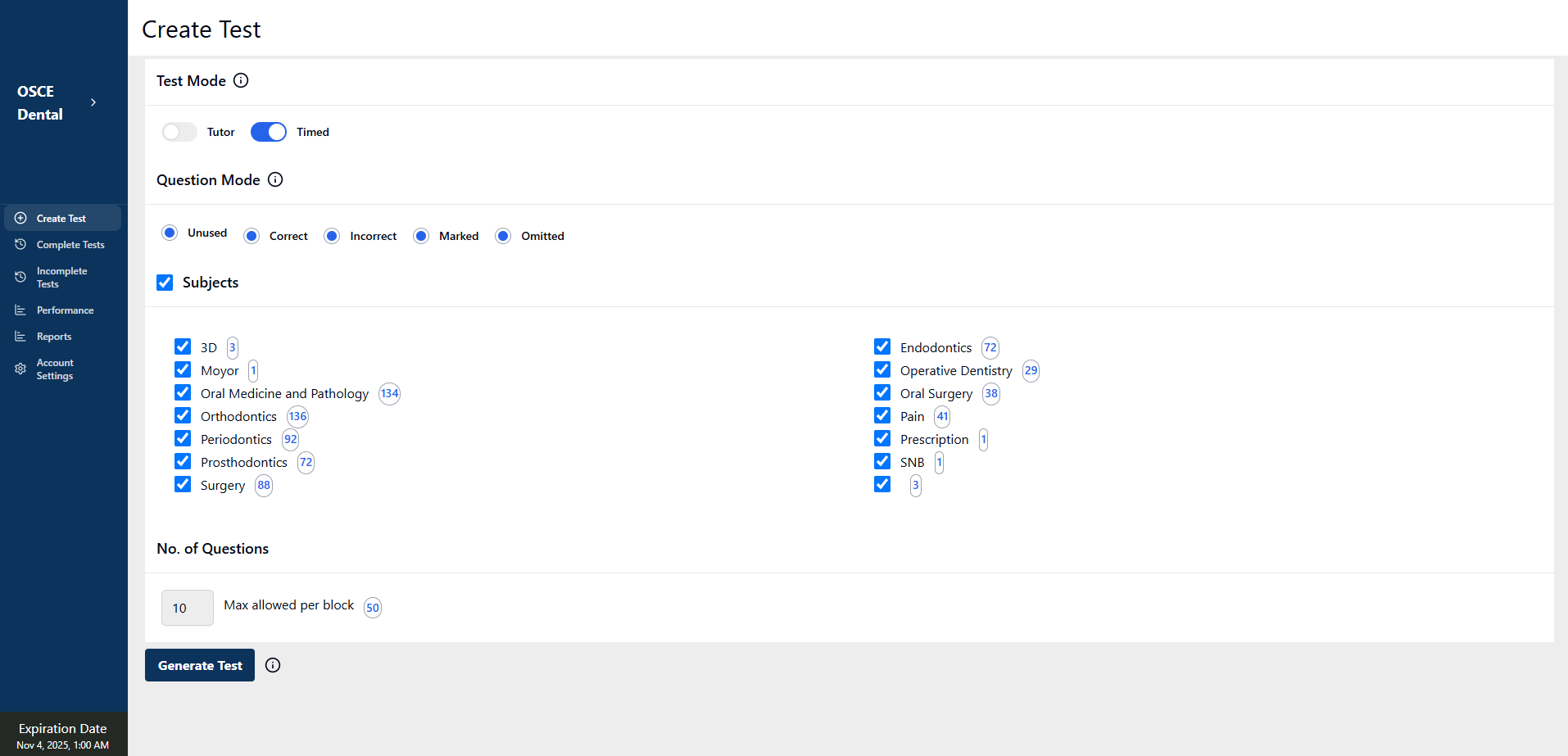This screenshot has width=1568, height=756.
Task: Click the info icon beside Generate Test
Action: pyautogui.click(x=273, y=665)
